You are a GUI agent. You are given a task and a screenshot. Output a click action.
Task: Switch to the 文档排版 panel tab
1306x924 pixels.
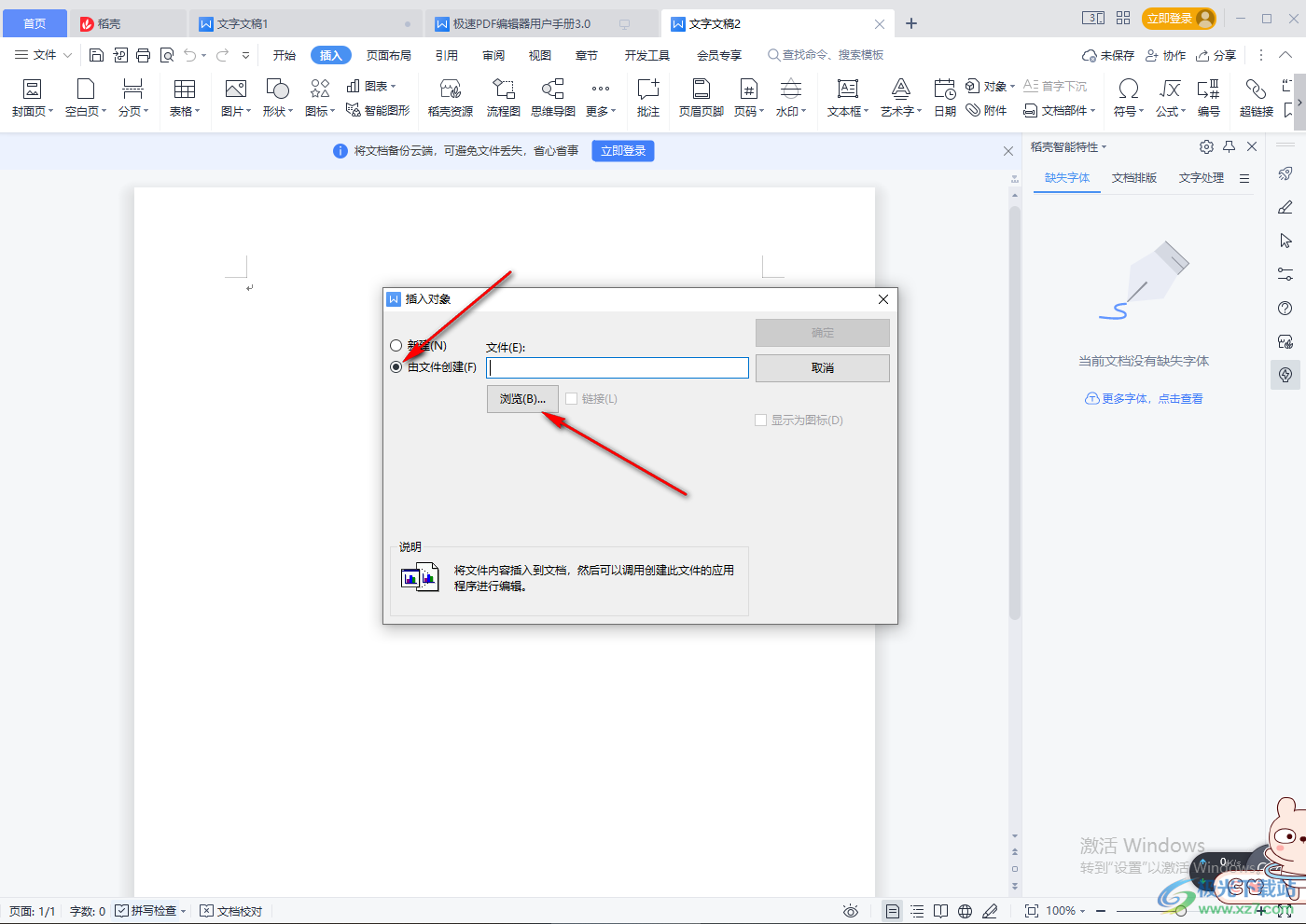click(1134, 177)
